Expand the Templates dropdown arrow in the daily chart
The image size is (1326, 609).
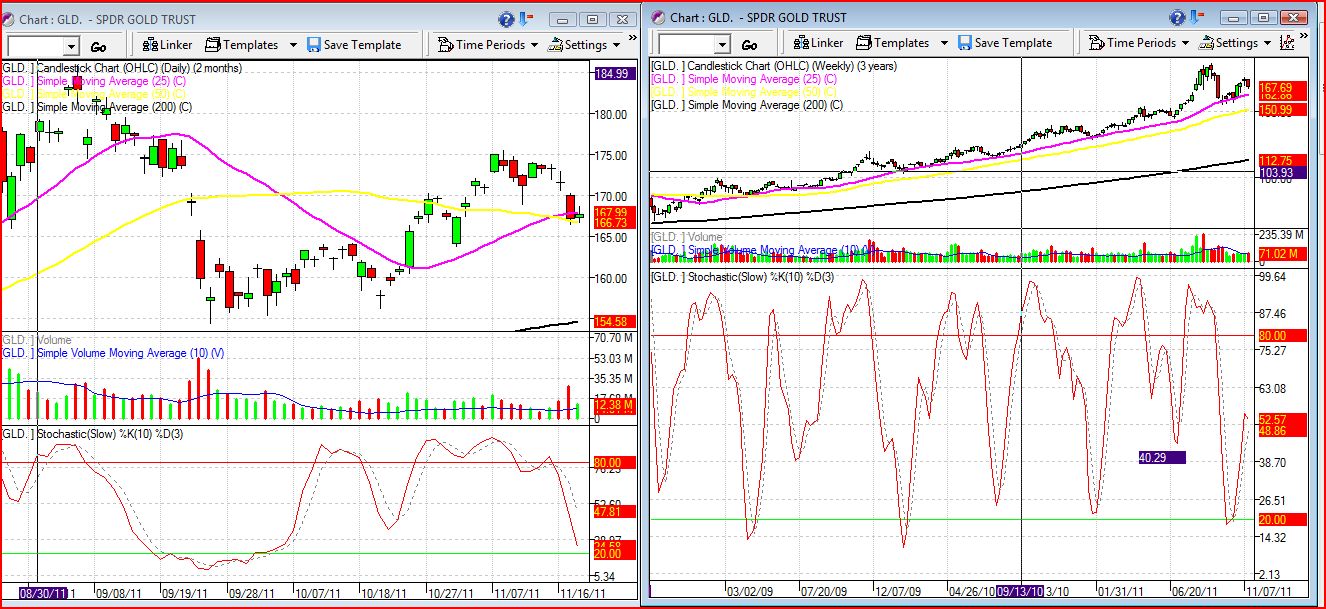pos(293,45)
